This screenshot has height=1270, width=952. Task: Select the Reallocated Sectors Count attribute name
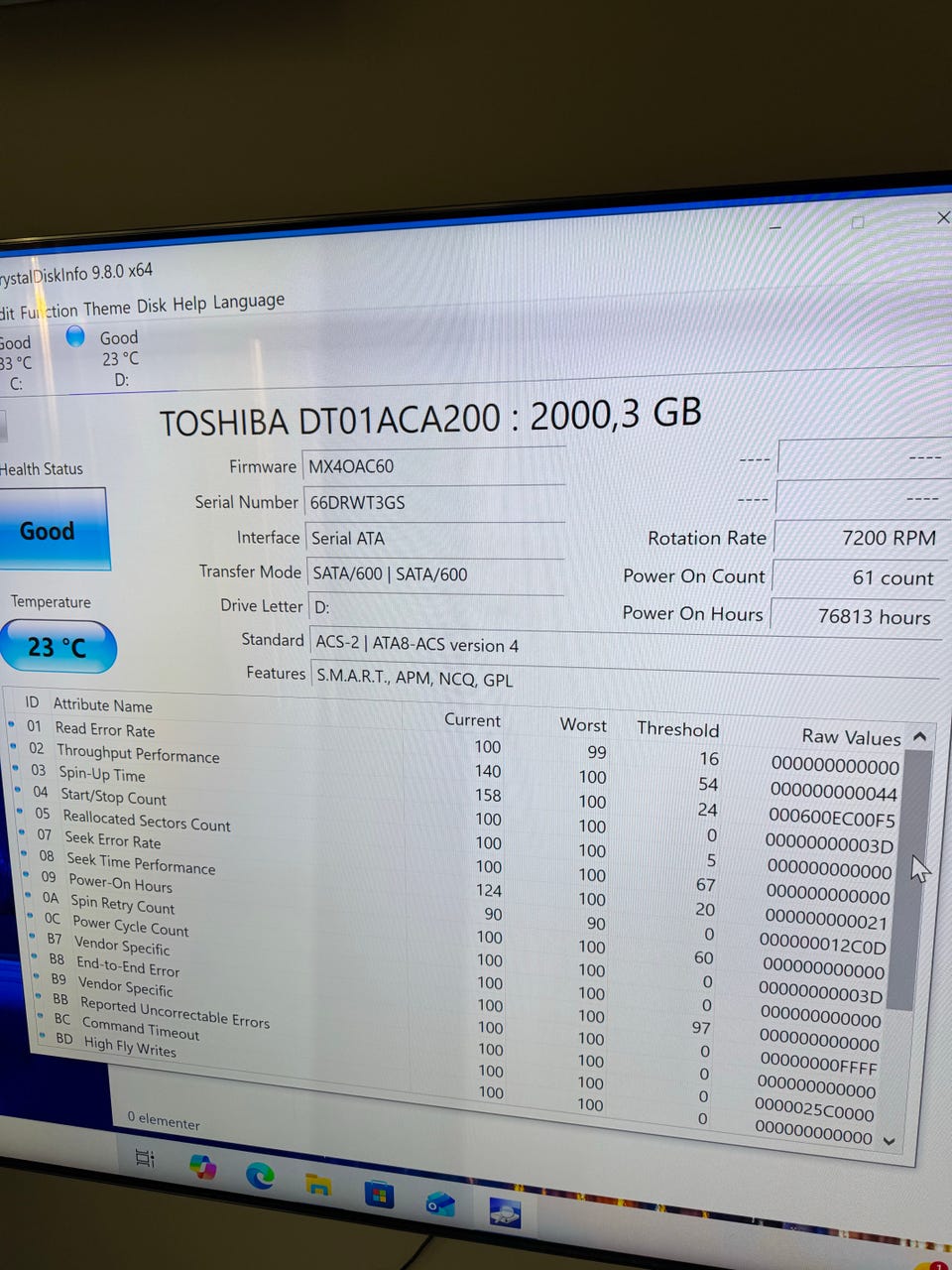point(147,821)
